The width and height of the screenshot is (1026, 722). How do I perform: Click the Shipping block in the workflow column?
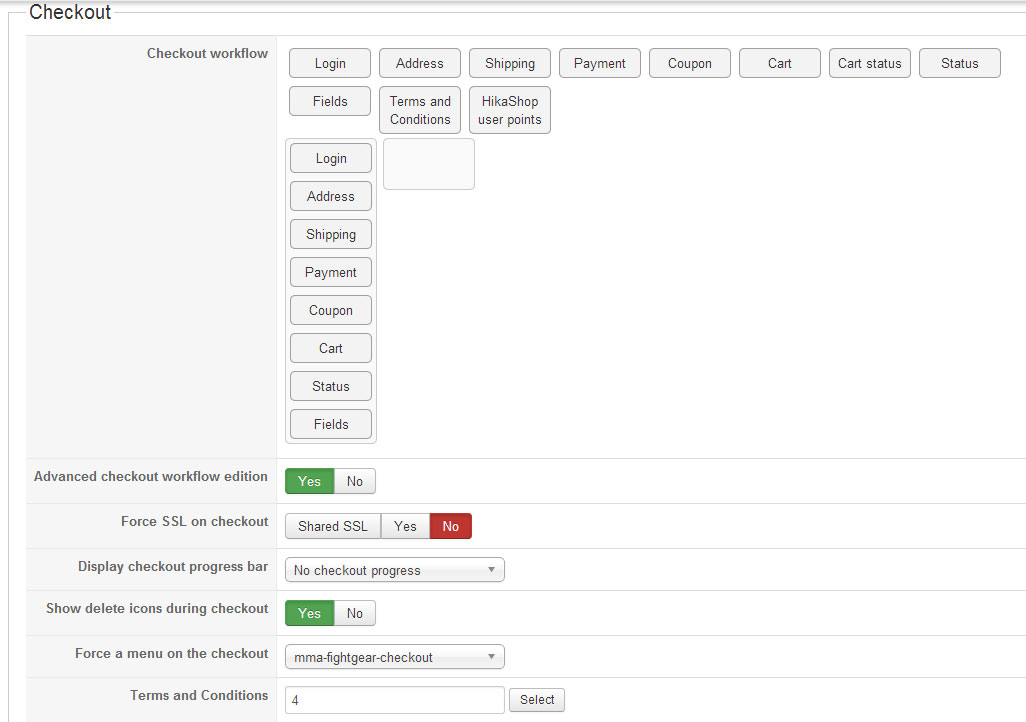coord(331,234)
